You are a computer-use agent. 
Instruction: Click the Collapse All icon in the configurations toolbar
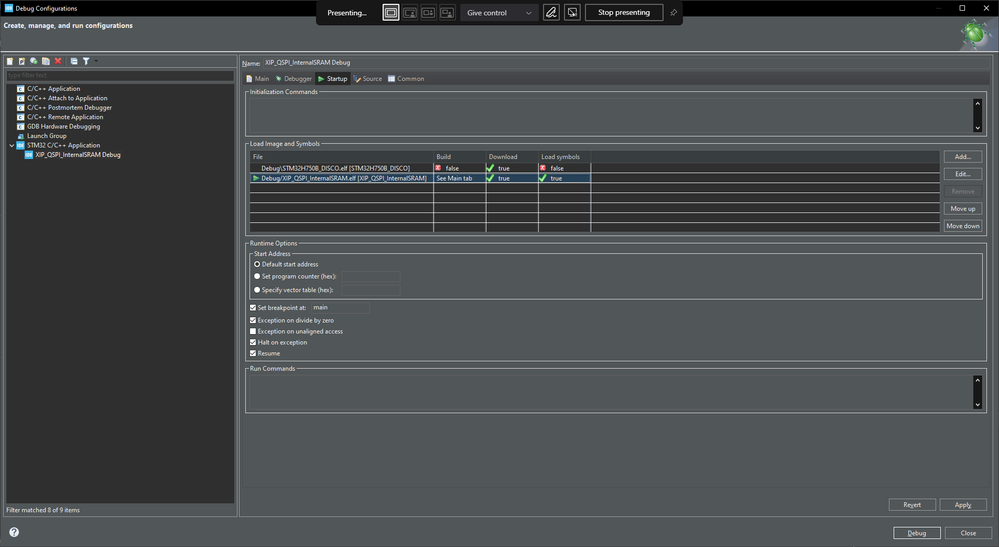coord(74,62)
